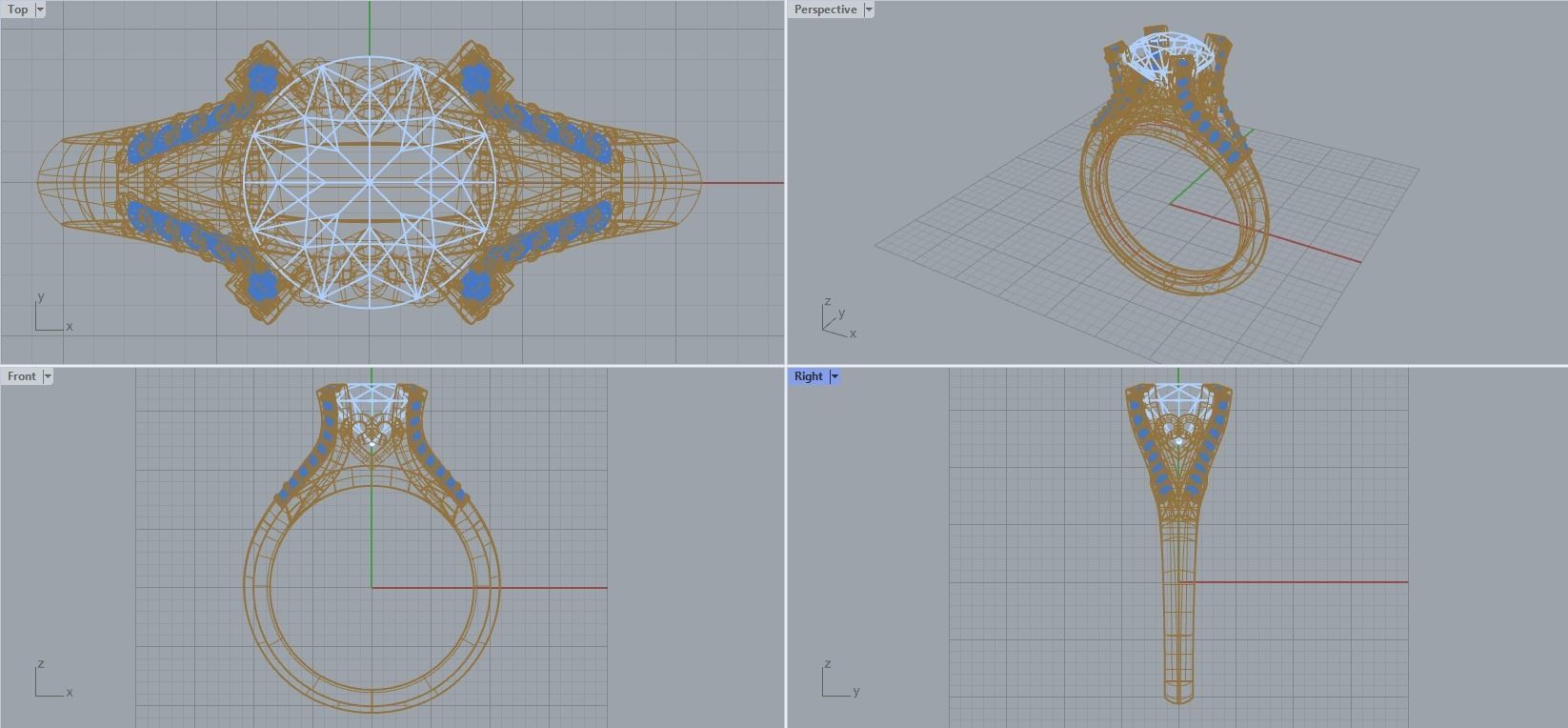This screenshot has width=1568, height=728.
Task: Click the Front viewport title label
Action: click(22, 376)
